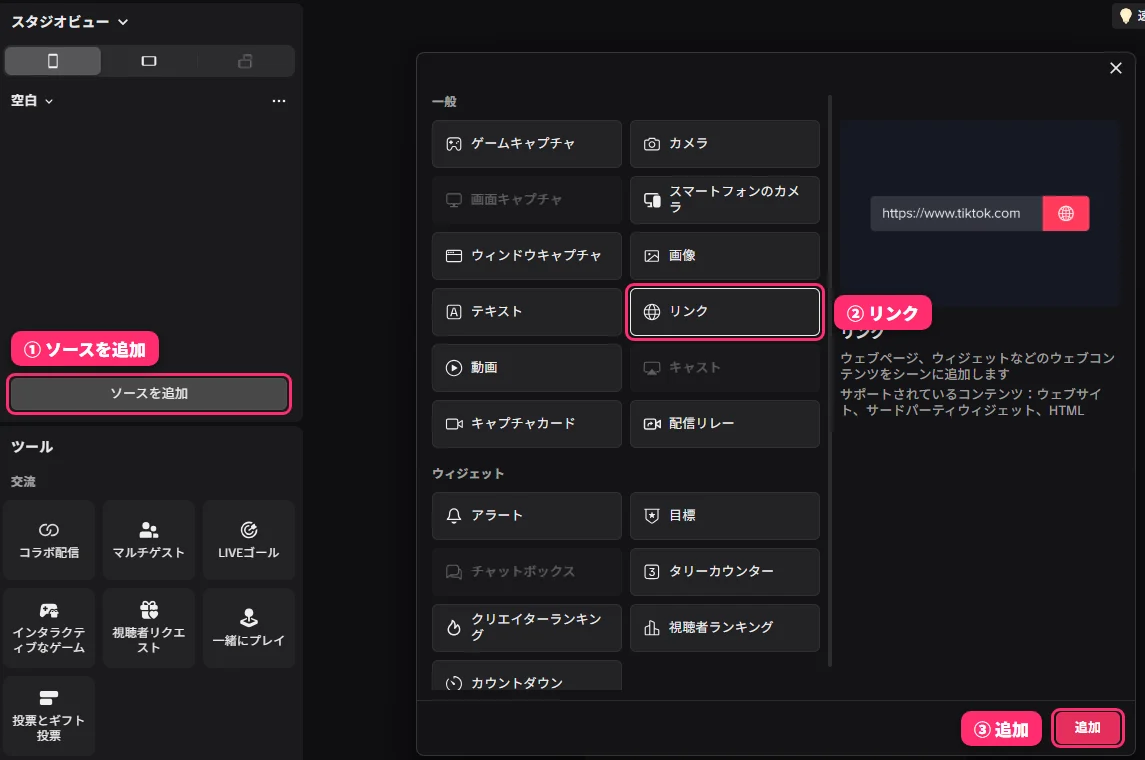Click the lightbulb tip icon
This screenshot has height=760, width=1145.
[x=1125, y=16]
